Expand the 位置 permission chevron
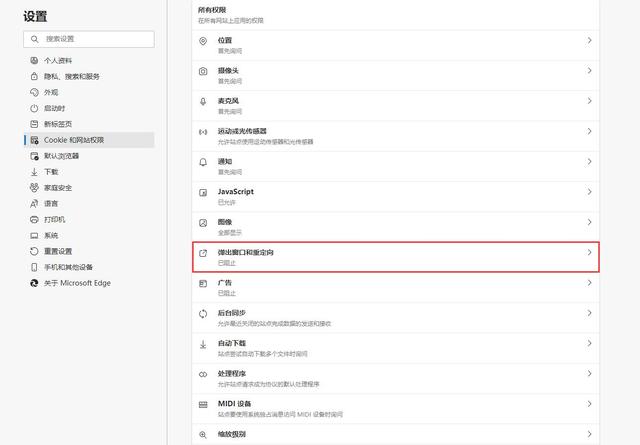The height and width of the screenshot is (445, 640). (x=590, y=41)
